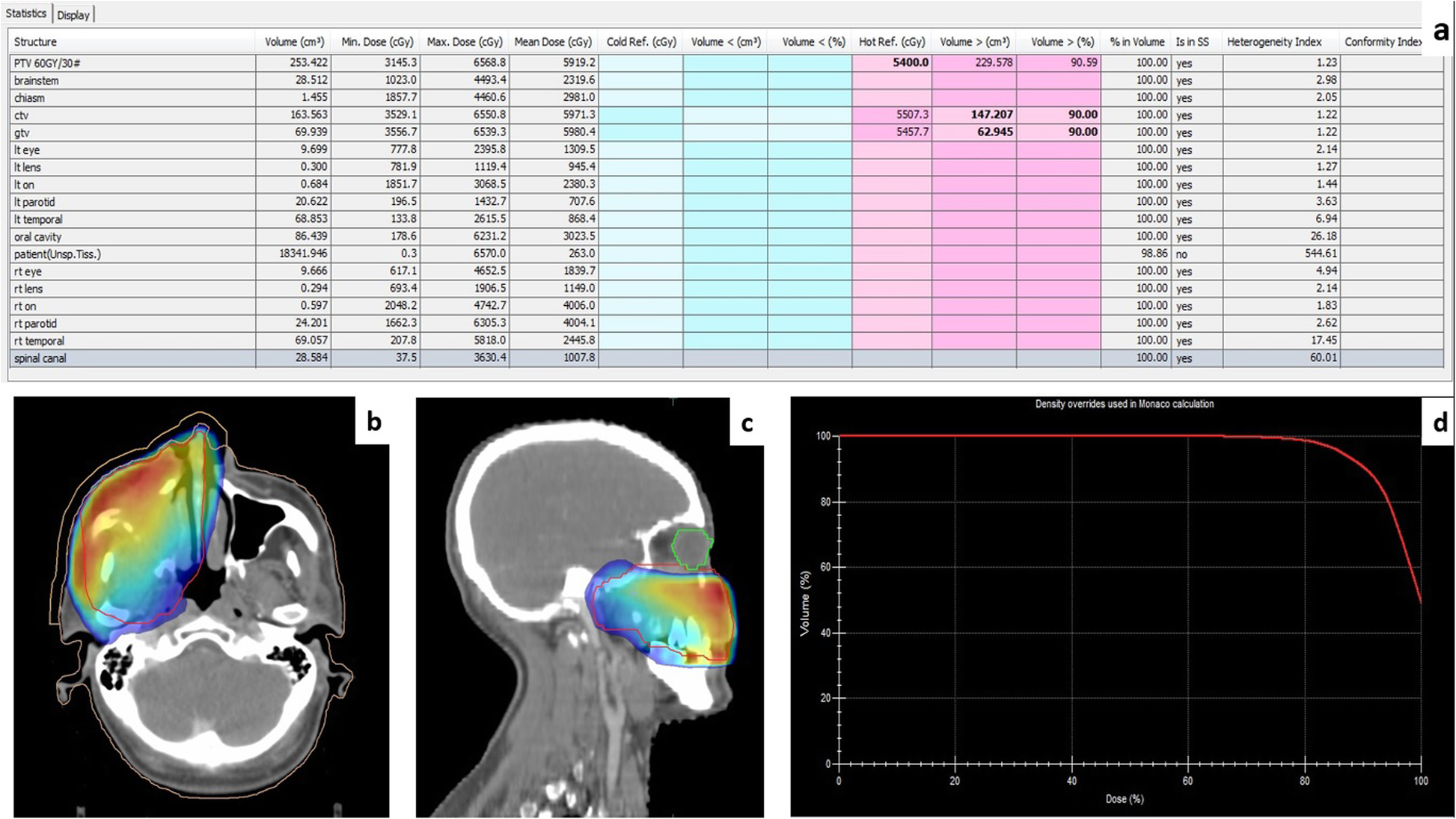Click PTV max dose value 6568.8
The height and width of the screenshot is (819, 1456).
click(x=490, y=63)
